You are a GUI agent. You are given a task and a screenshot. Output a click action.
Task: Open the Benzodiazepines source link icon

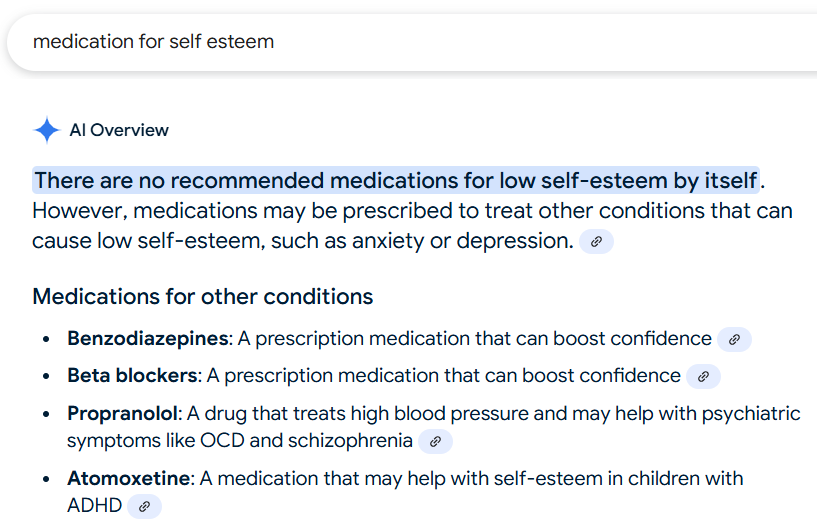(x=734, y=340)
